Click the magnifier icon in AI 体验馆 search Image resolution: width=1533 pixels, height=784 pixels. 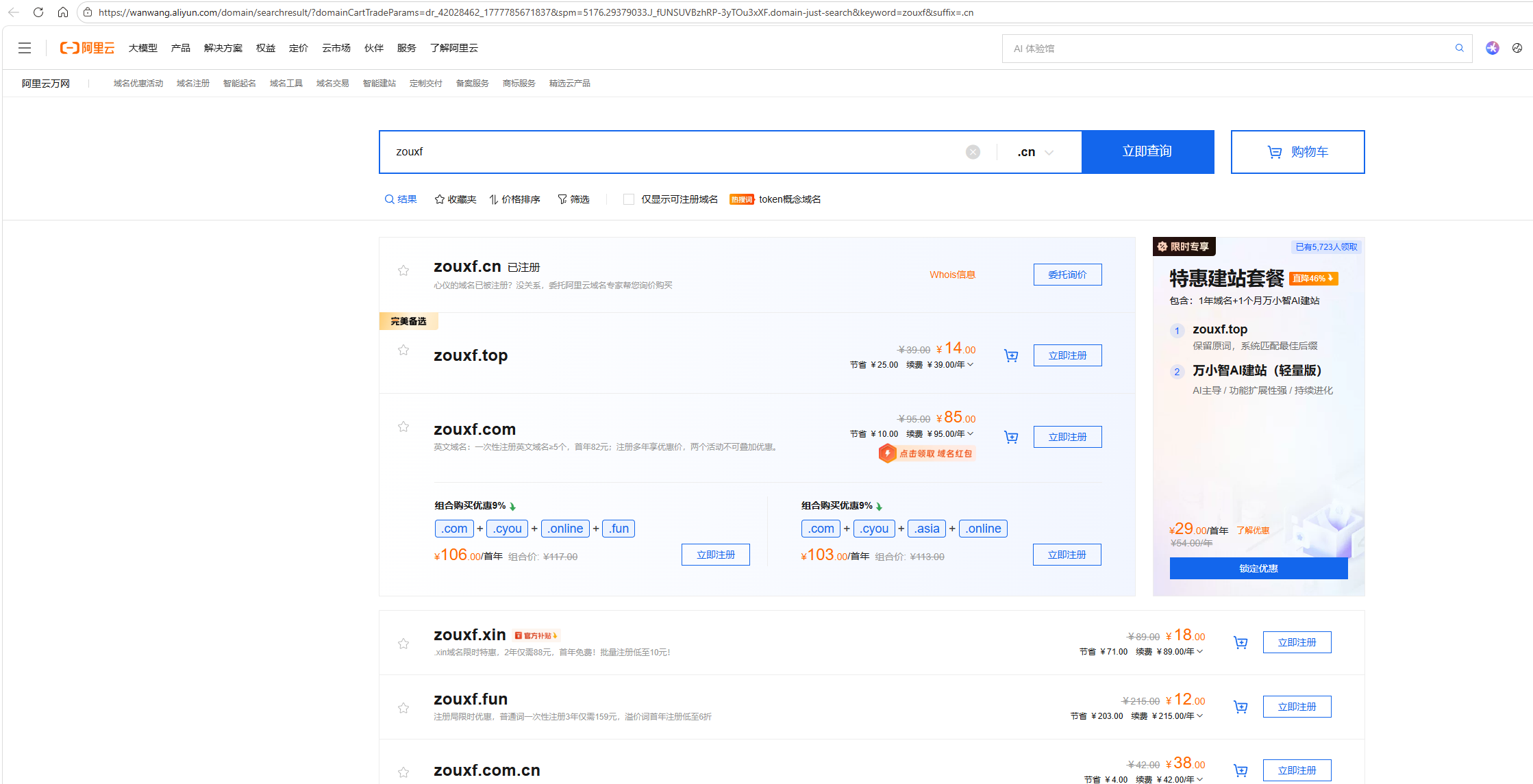1460,48
